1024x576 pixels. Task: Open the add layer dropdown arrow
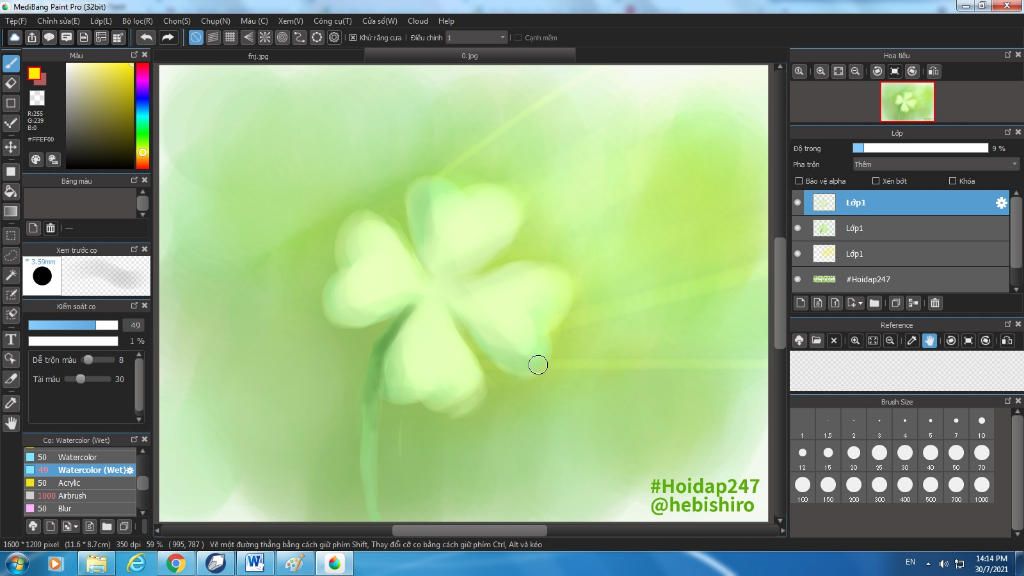point(860,304)
